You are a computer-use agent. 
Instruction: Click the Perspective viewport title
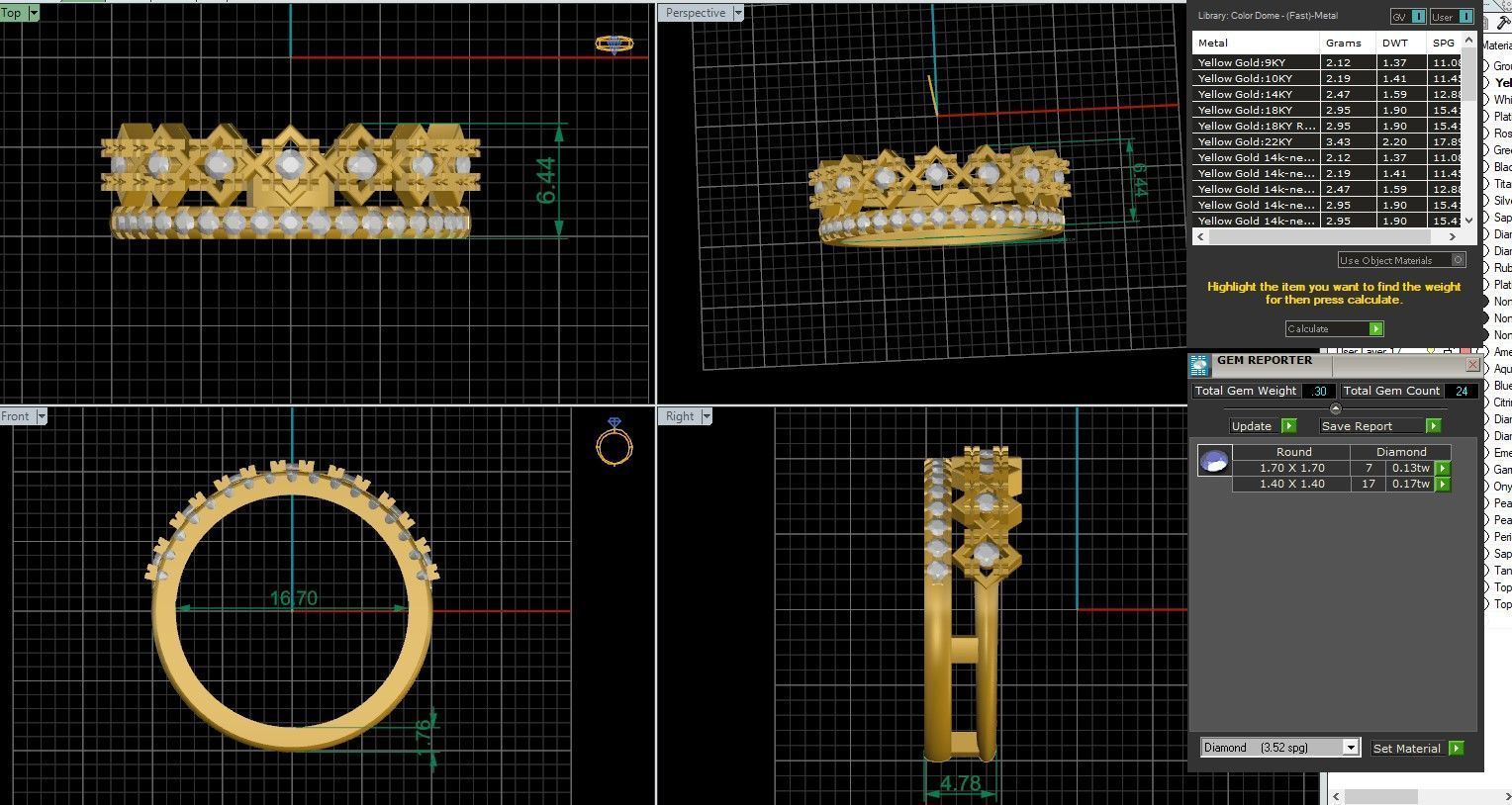tap(696, 13)
